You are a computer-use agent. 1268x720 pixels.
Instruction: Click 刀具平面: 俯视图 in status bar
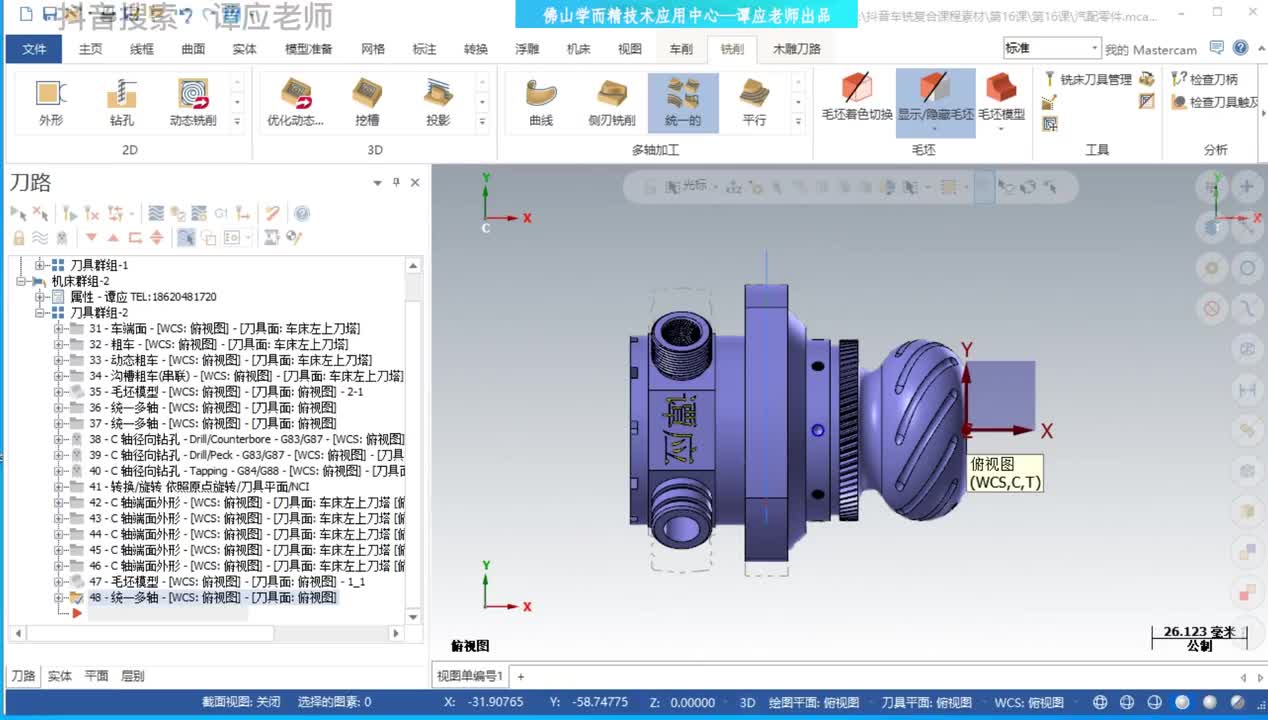point(926,702)
